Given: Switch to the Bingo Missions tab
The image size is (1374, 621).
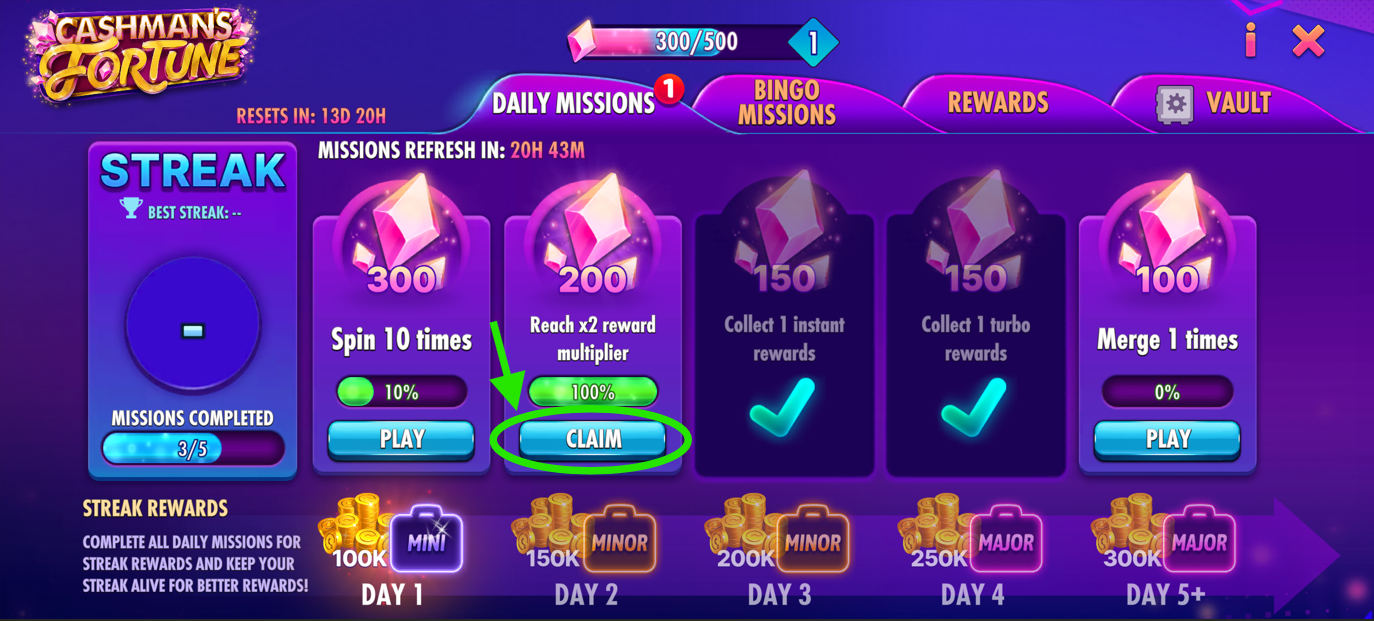Looking at the screenshot, I should (x=787, y=102).
